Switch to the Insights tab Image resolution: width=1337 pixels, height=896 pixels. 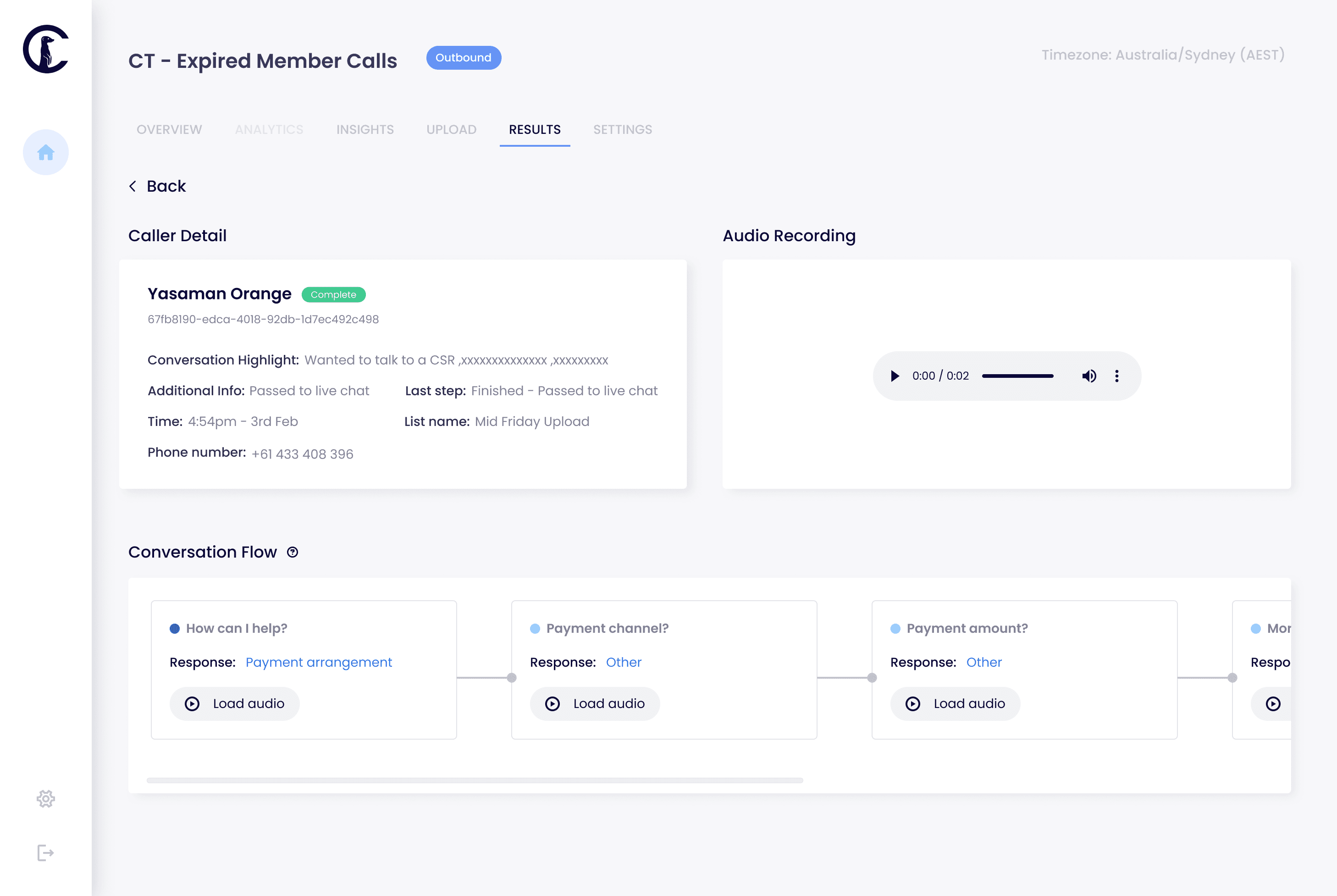(365, 130)
